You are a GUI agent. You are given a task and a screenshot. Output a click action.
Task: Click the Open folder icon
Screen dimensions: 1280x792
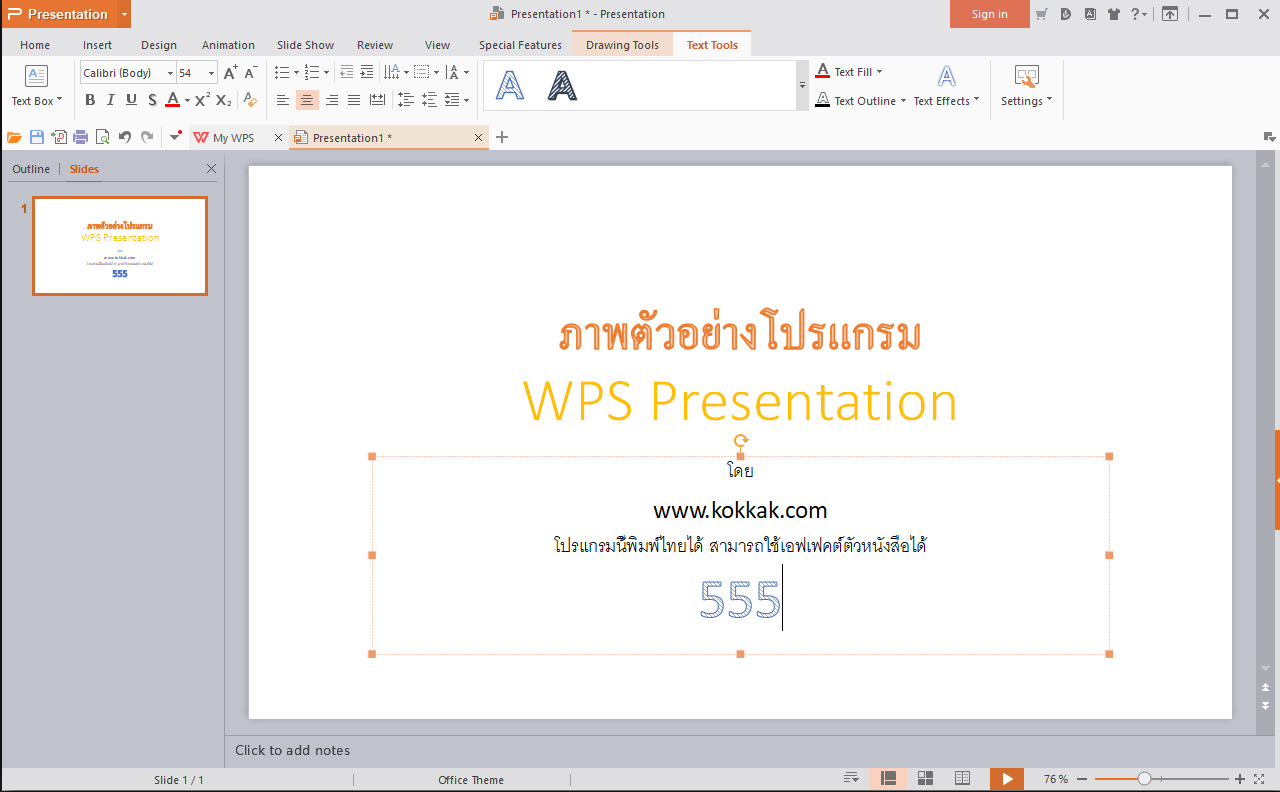[x=14, y=137]
